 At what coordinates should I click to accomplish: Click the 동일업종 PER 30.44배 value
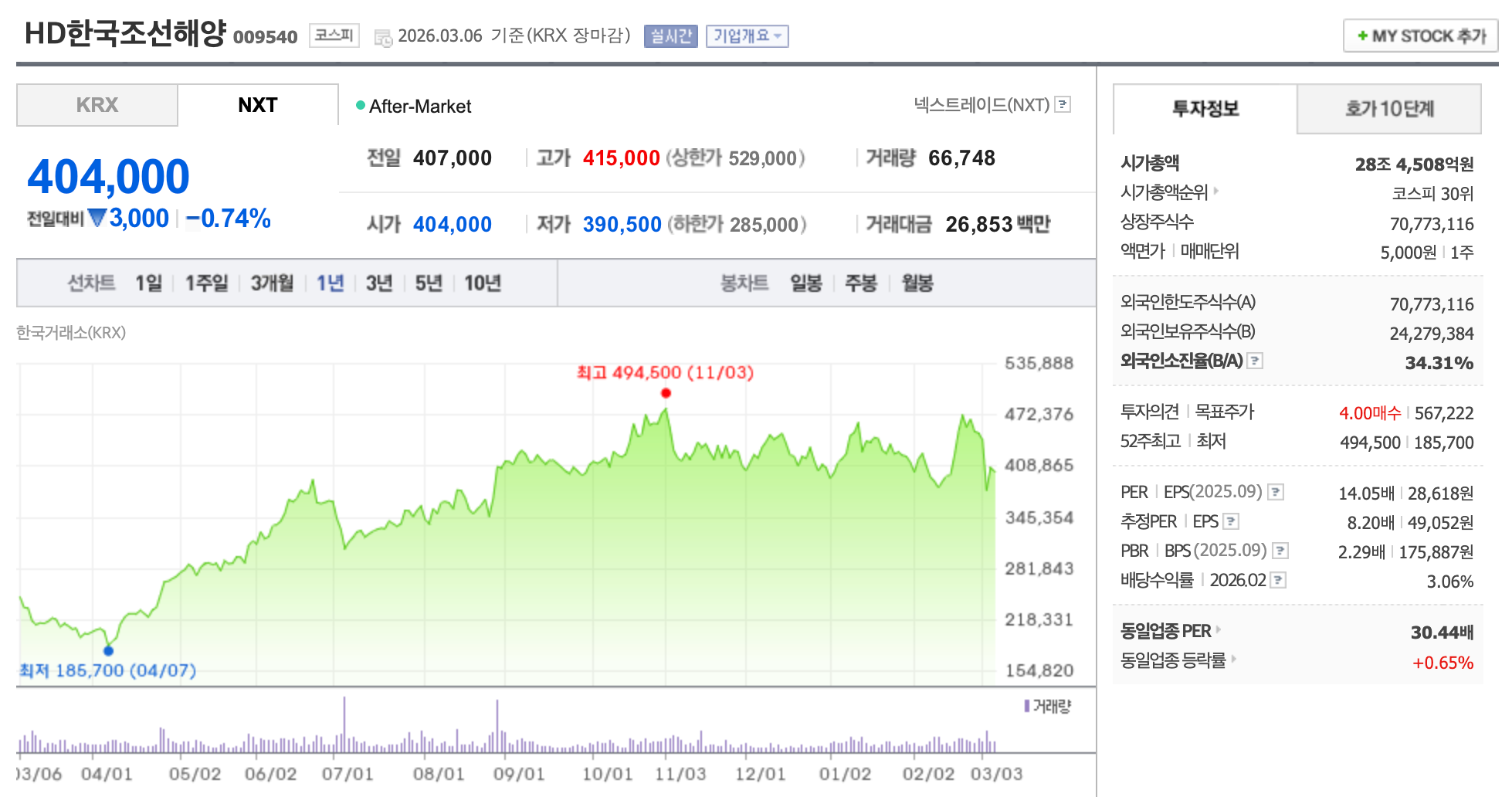tap(1443, 633)
